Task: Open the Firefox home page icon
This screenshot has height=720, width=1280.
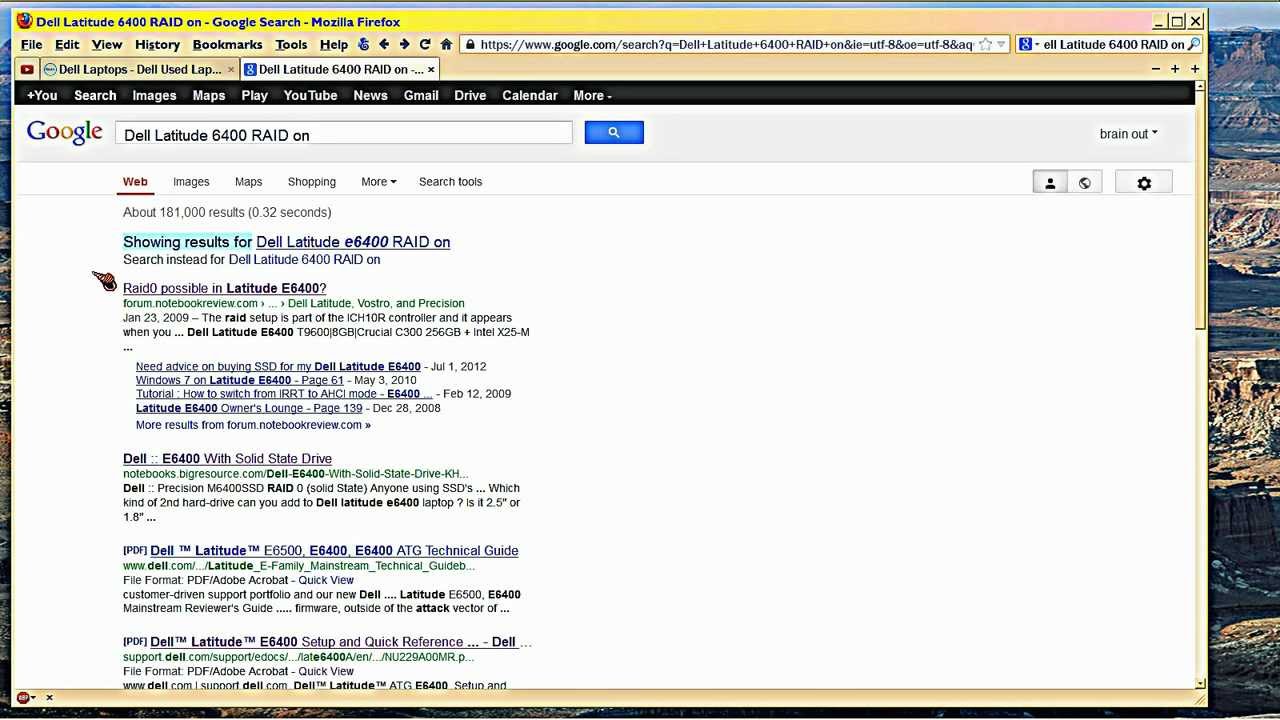Action: (446, 44)
